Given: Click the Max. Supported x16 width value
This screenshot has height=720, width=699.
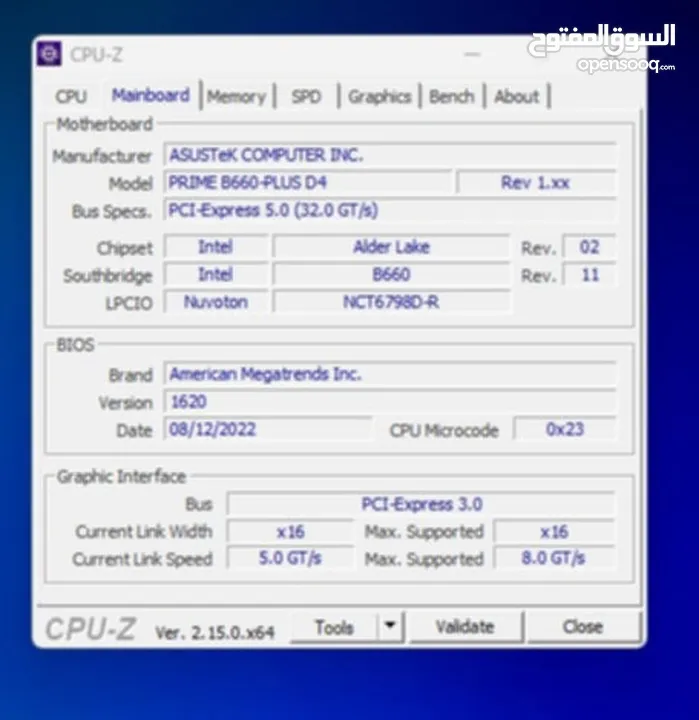Looking at the screenshot, I should coord(554,532).
